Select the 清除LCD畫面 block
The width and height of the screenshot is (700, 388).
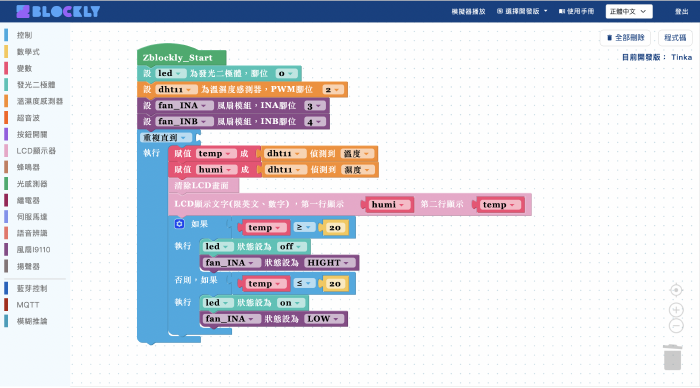(x=203, y=185)
